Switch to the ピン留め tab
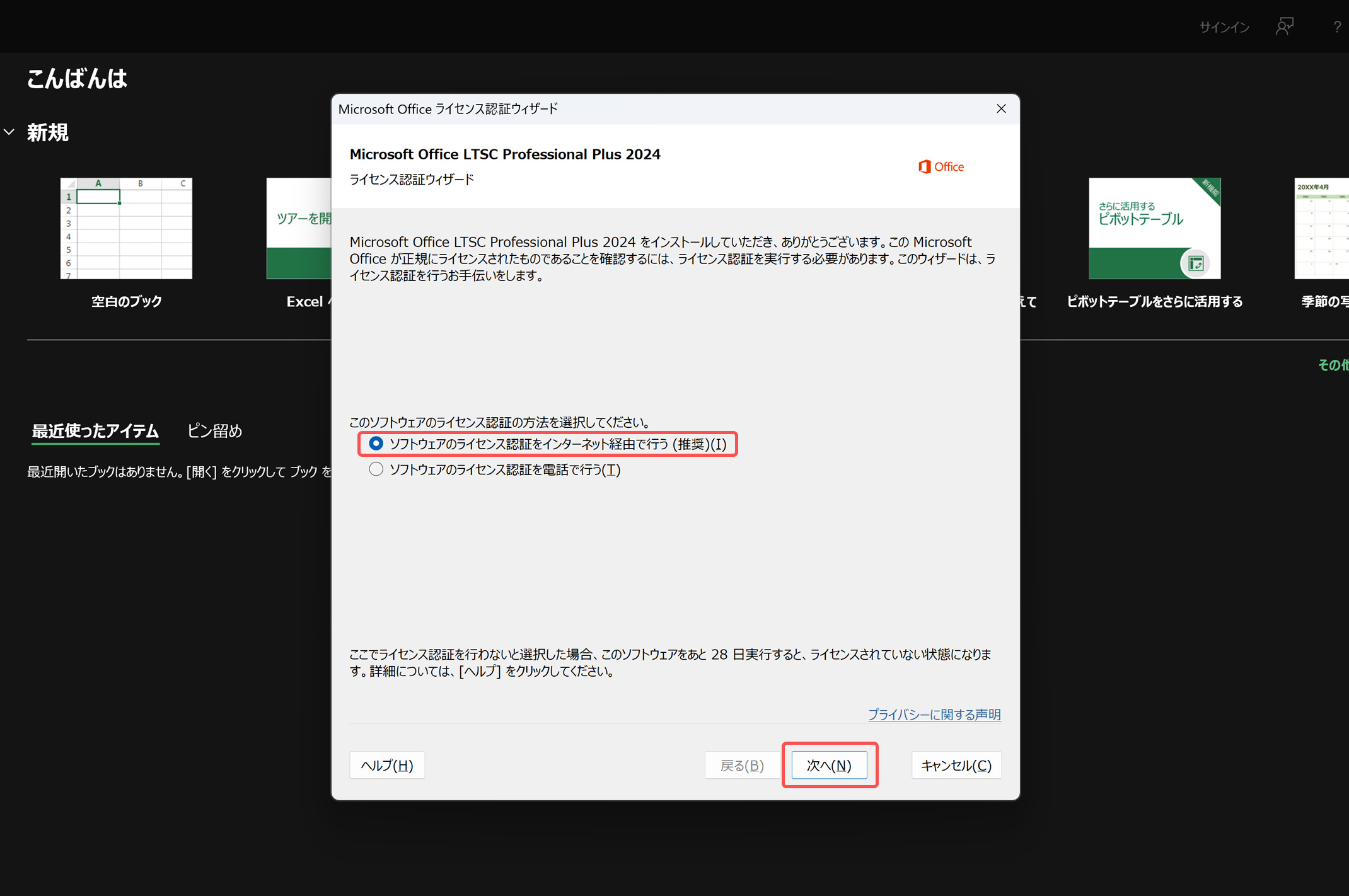Image resolution: width=1349 pixels, height=896 pixels. (x=214, y=431)
